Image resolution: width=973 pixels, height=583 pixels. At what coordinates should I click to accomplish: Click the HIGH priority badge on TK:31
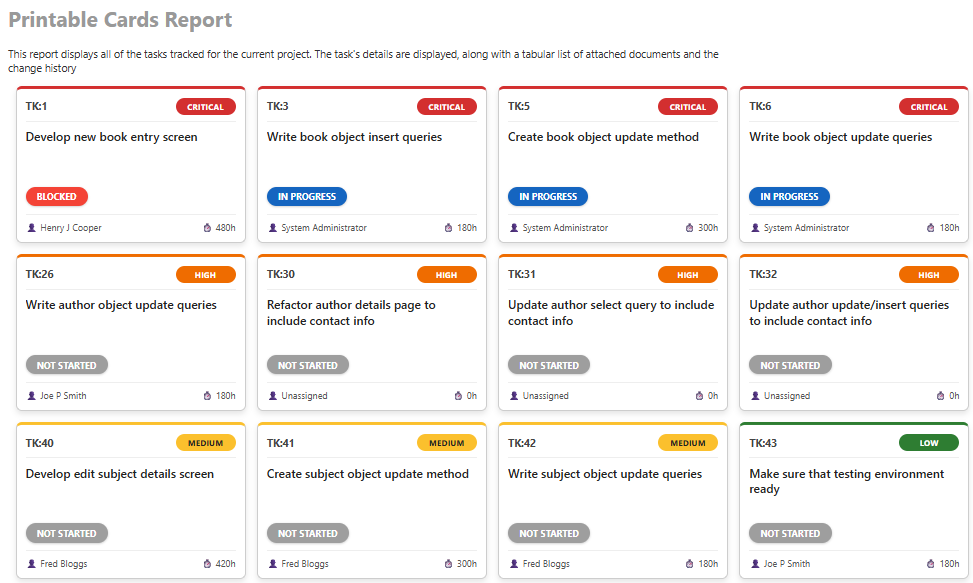[688, 275]
